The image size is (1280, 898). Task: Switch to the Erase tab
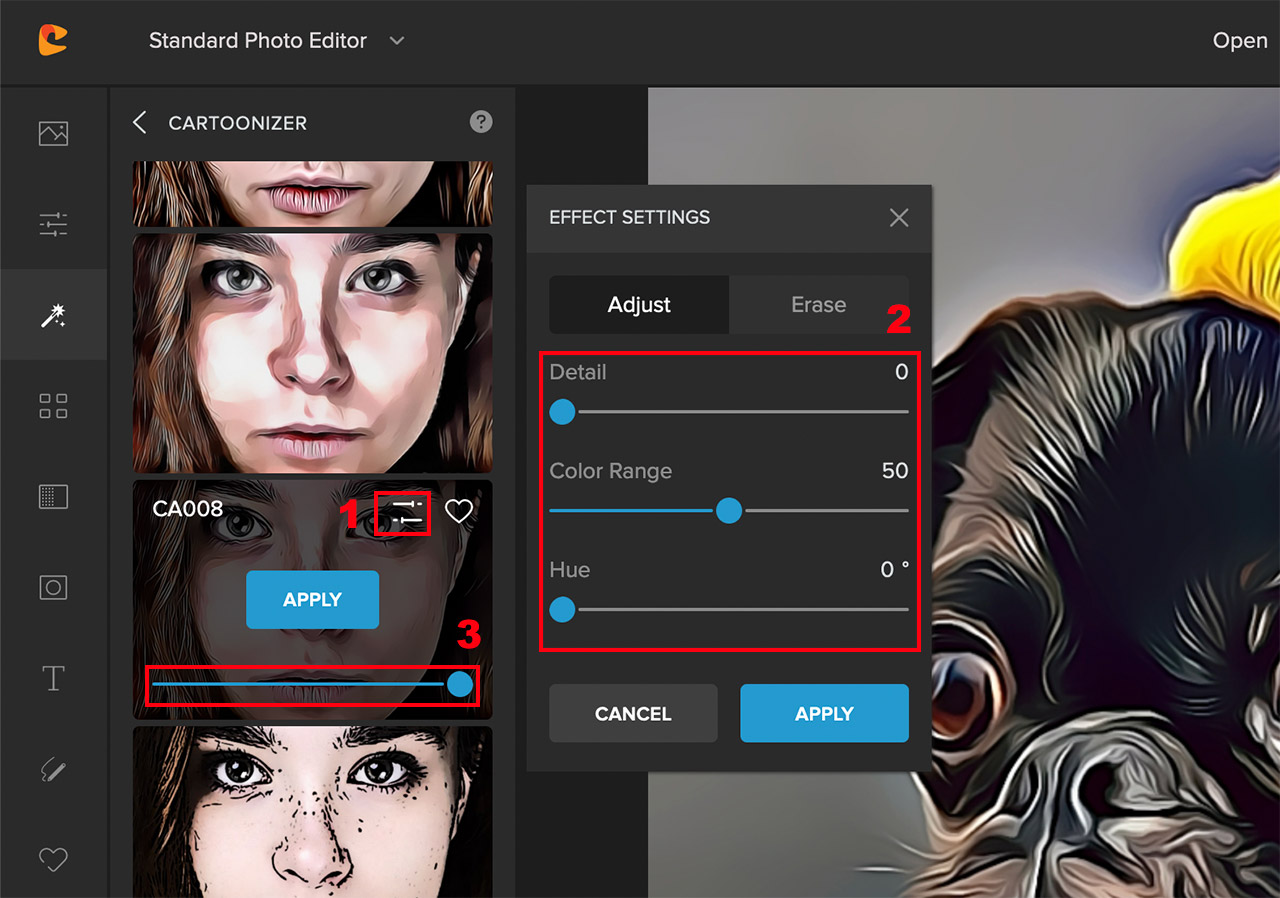click(x=820, y=304)
